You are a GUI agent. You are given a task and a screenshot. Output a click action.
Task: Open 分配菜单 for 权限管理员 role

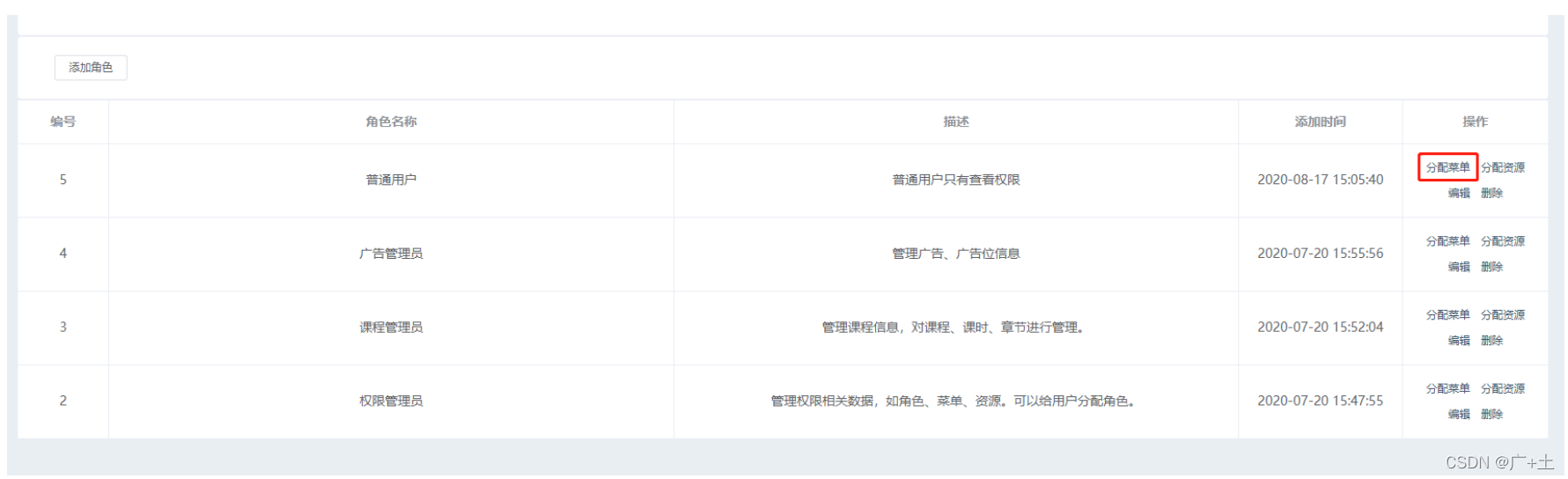(x=1447, y=389)
